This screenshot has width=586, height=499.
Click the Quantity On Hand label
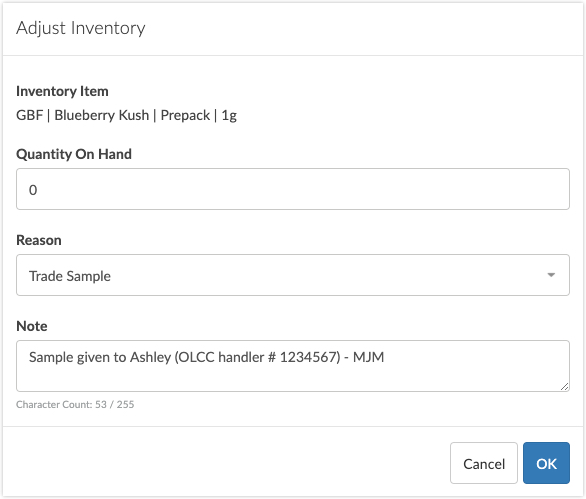pyautogui.click(x=74, y=154)
